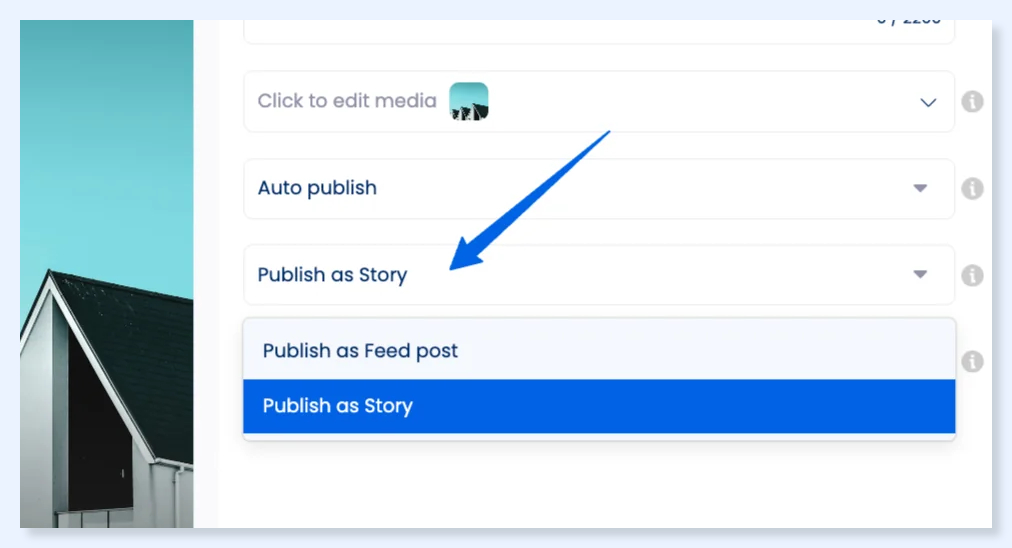Open the Auto publish dropdown arrow
The image size is (1012, 548).
click(x=920, y=188)
